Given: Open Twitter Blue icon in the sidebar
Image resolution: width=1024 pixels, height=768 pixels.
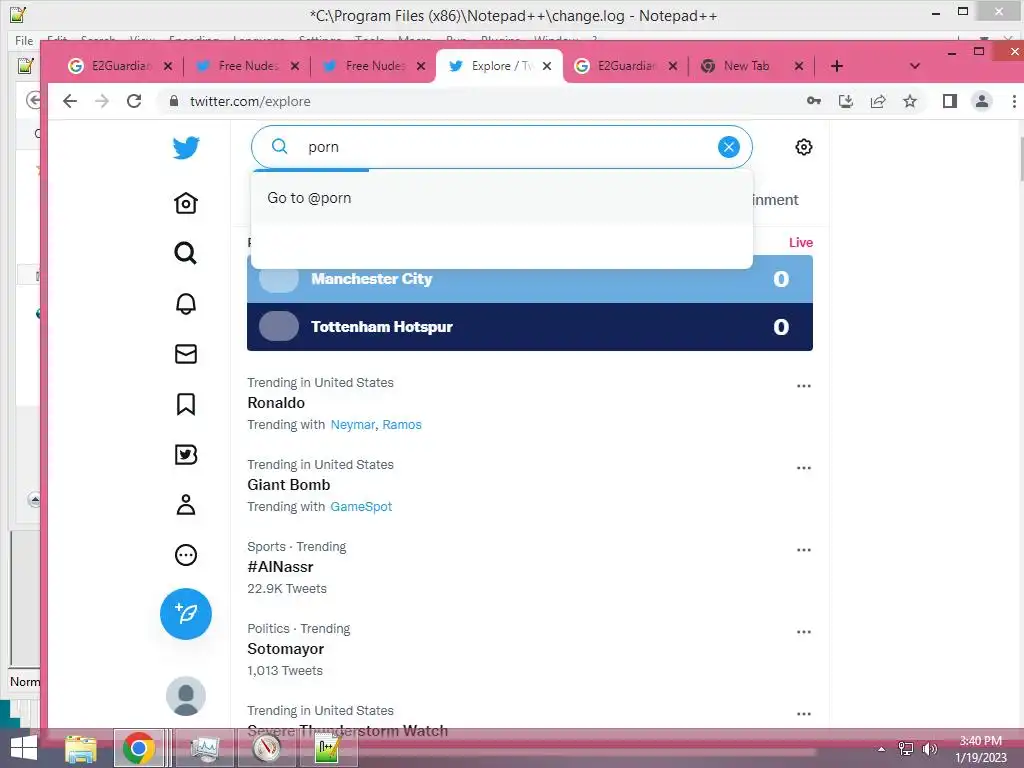Looking at the screenshot, I should click(186, 455).
